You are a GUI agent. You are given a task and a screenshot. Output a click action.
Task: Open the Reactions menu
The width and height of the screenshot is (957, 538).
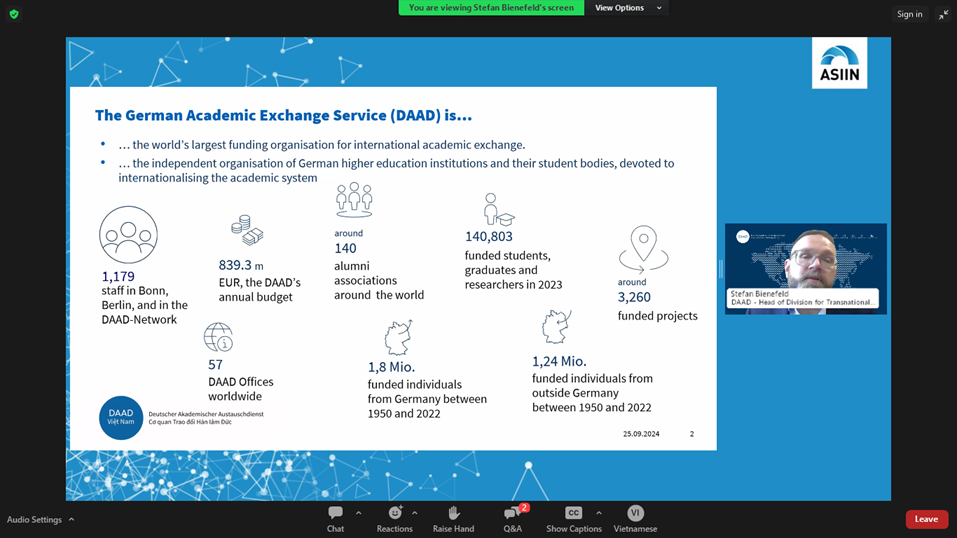[394, 519]
